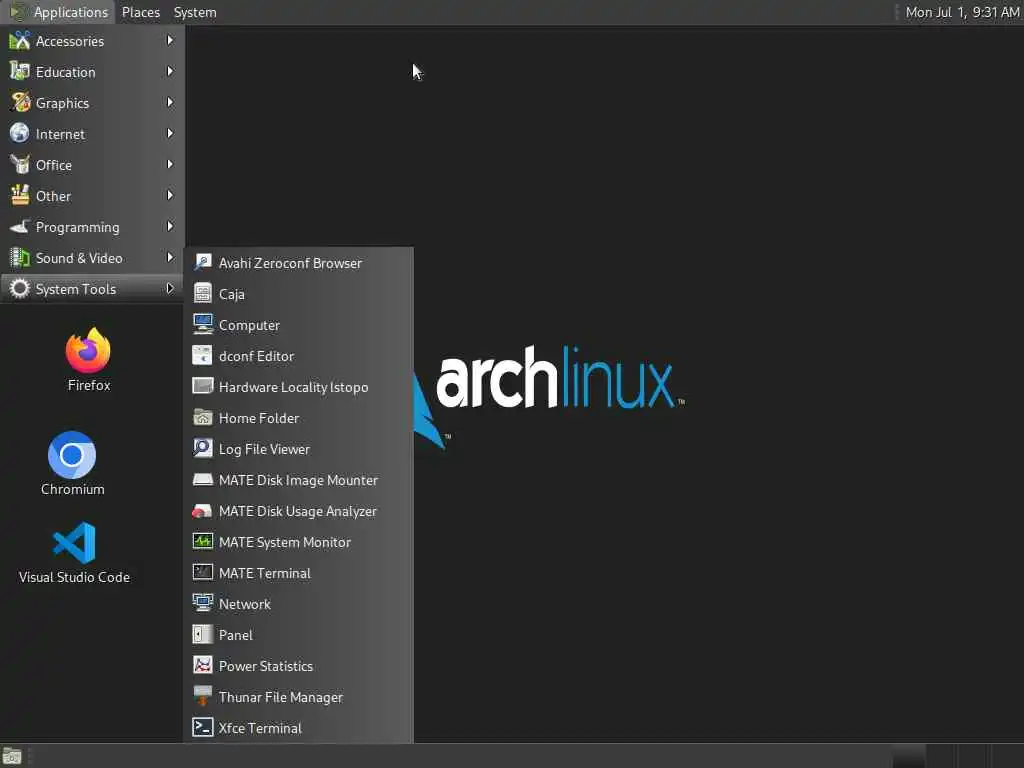This screenshot has height=768, width=1024.
Task: Click the Log File Viewer text label
Action: [264, 449]
